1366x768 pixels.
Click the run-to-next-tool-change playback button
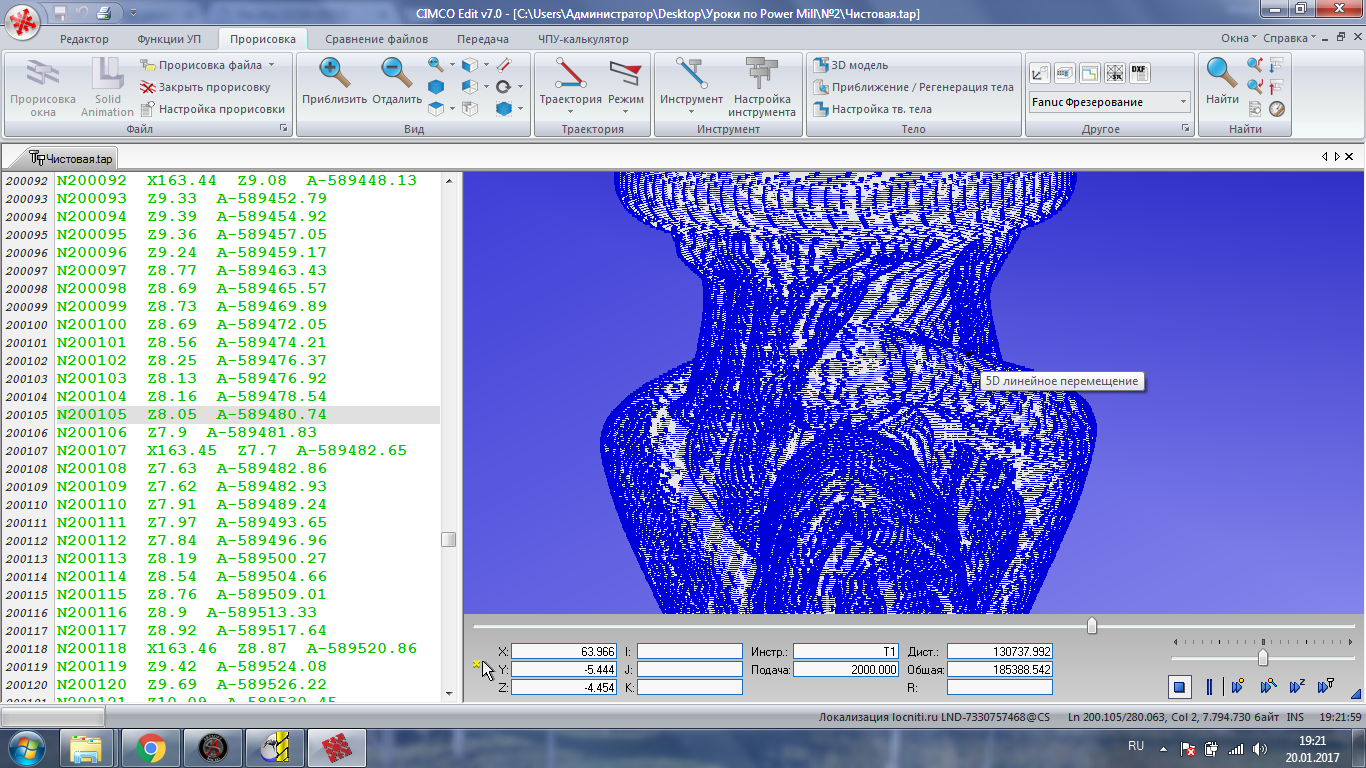[x=1327, y=686]
